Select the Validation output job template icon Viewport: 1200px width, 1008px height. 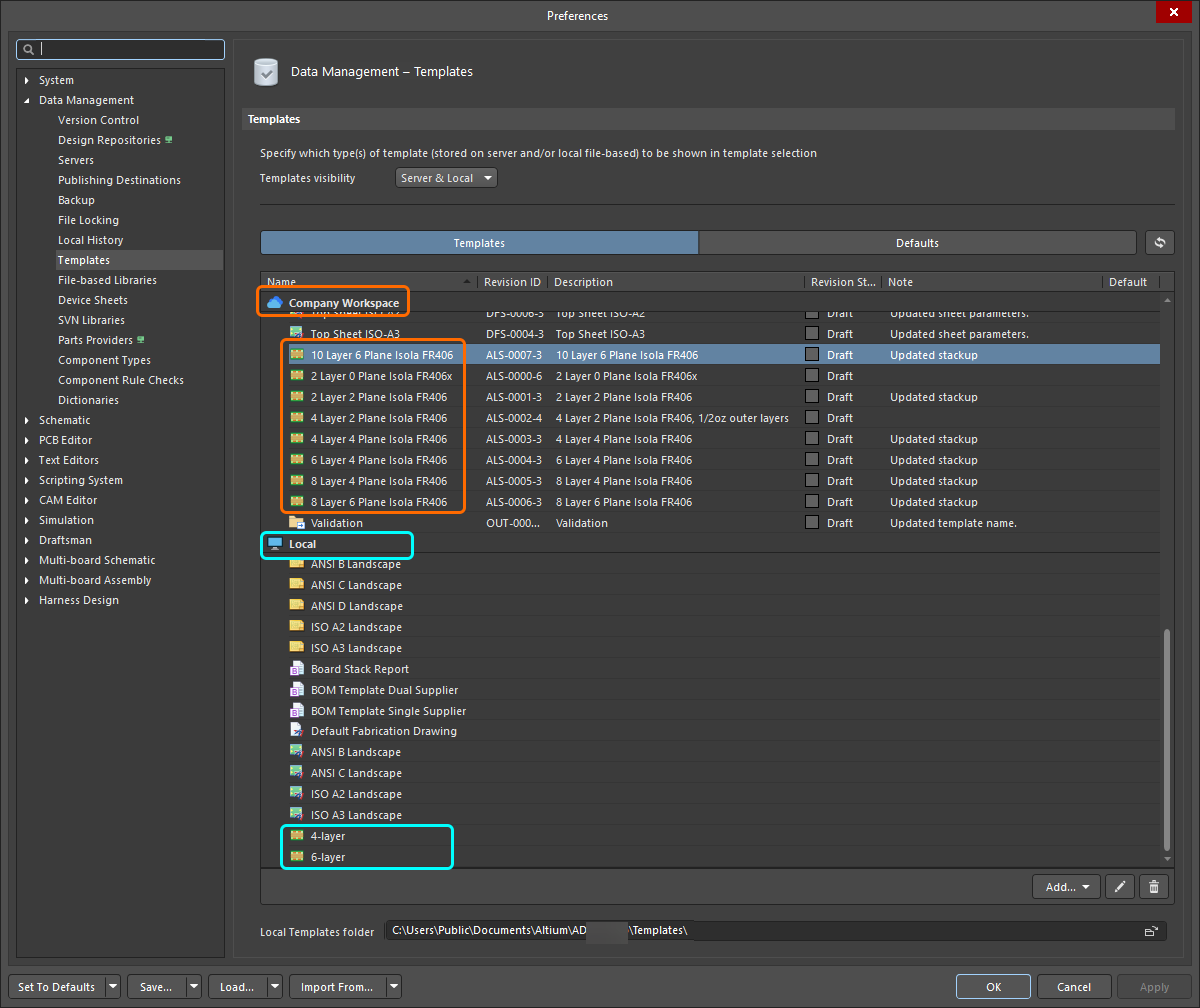pos(296,522)
